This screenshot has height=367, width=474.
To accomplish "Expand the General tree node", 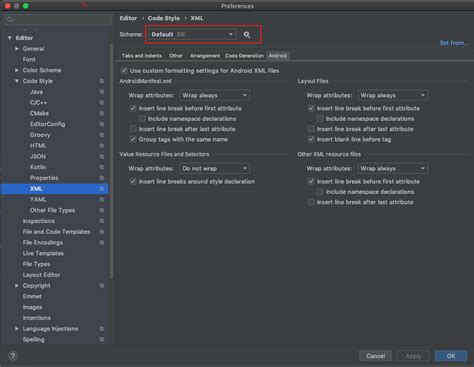I will coord(17,49).
